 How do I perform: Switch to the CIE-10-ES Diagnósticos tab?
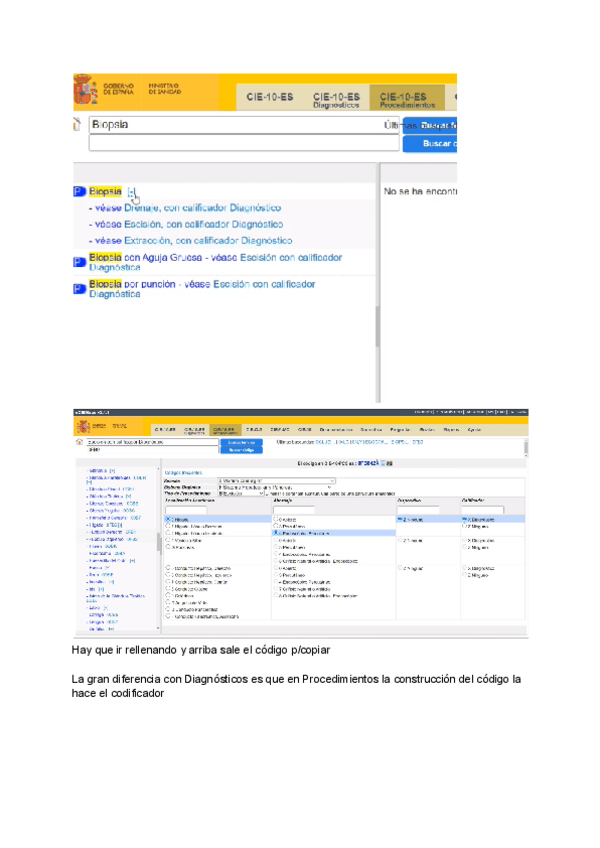pyautogui.click(x=335, y=97)
